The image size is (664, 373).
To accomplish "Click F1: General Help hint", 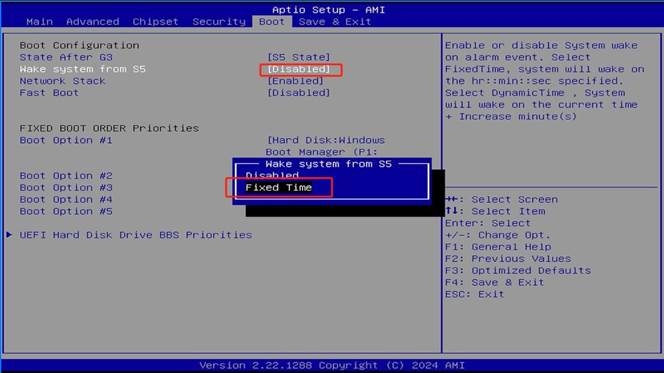I will coord(498,247).
